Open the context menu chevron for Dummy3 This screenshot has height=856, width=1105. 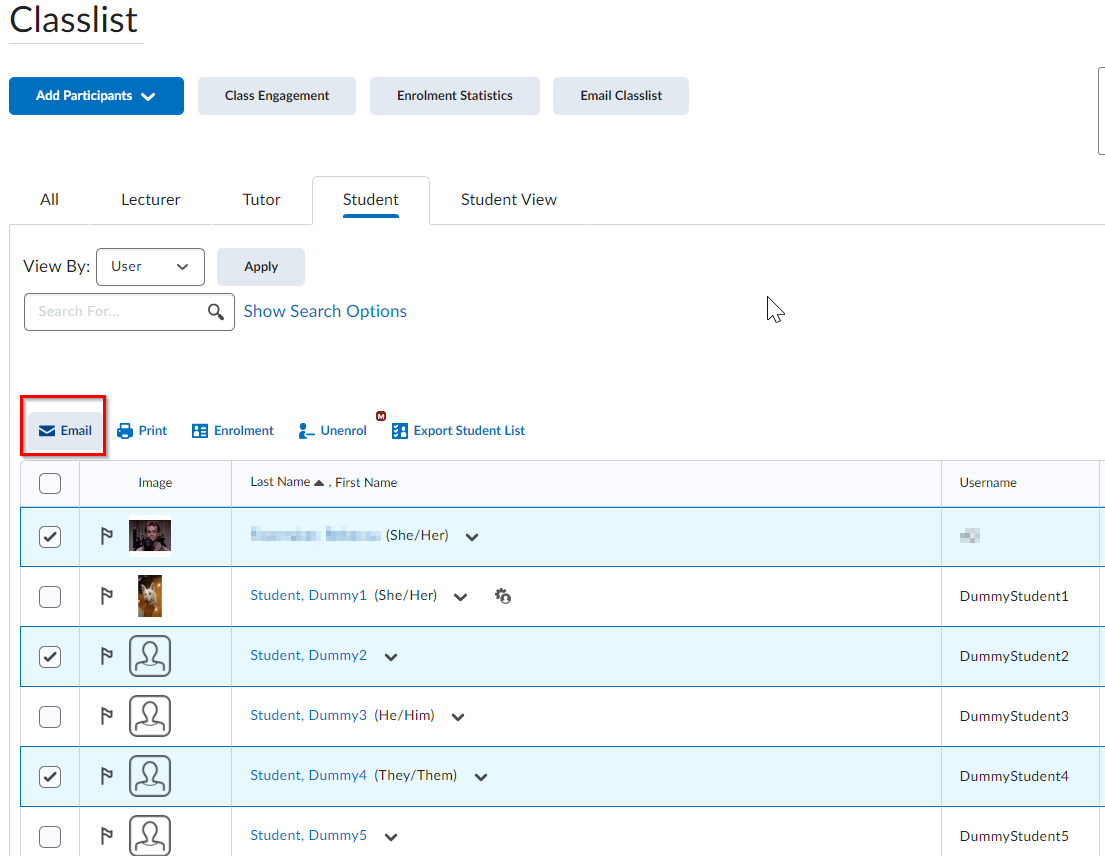coord(458,717)
